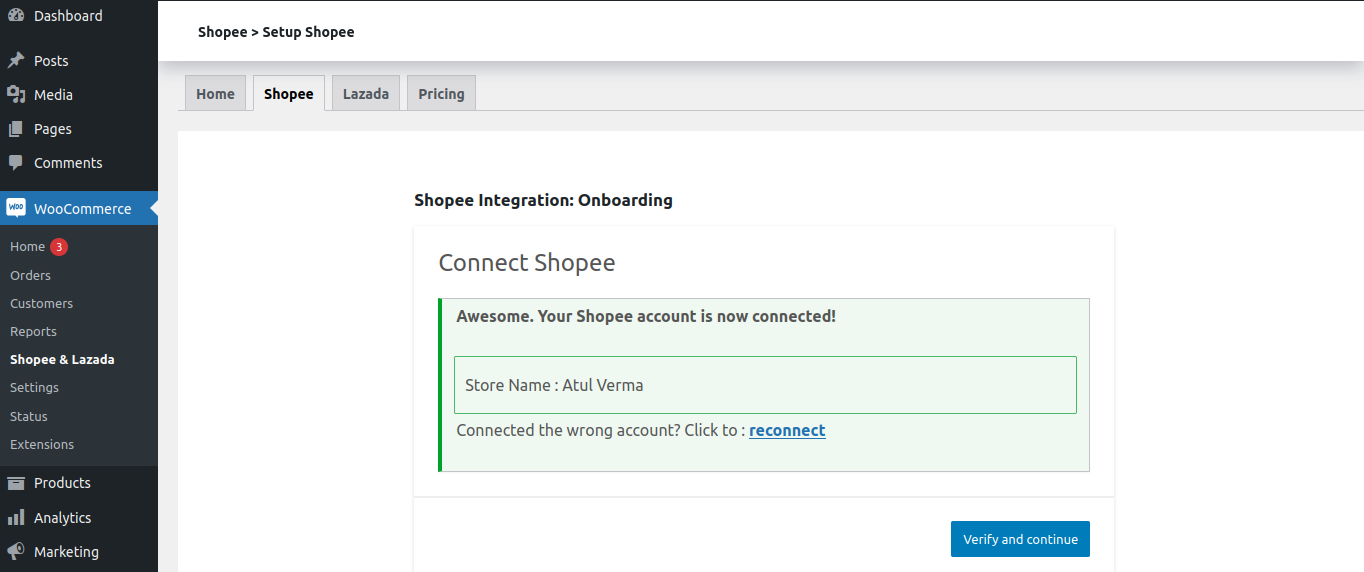The height and width of the screenshot is (572, 1364).
Task: Open the Pricing tab
Action: [x=441, y=93]
